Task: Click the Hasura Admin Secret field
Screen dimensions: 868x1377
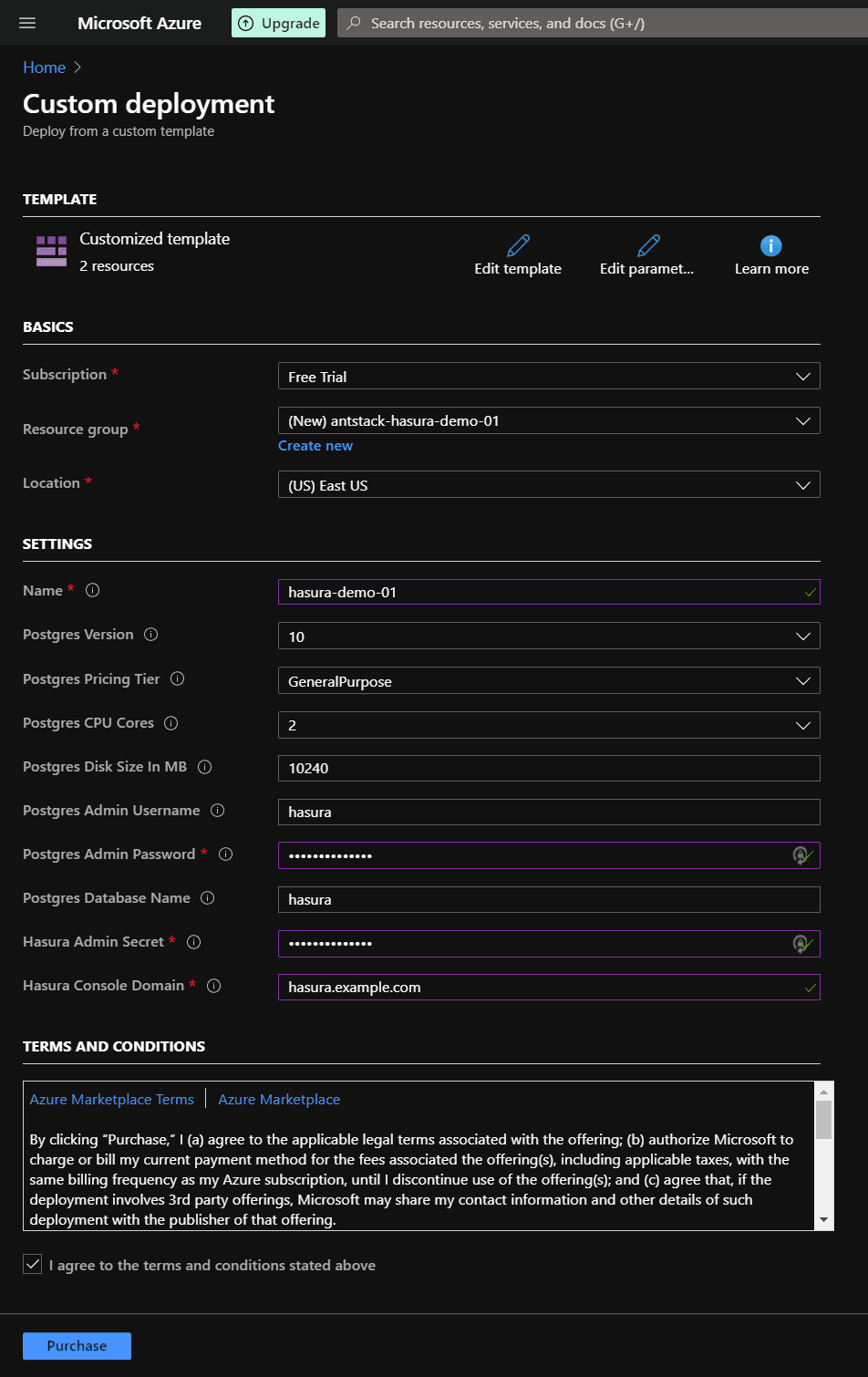Action: [x=549, y=944]
